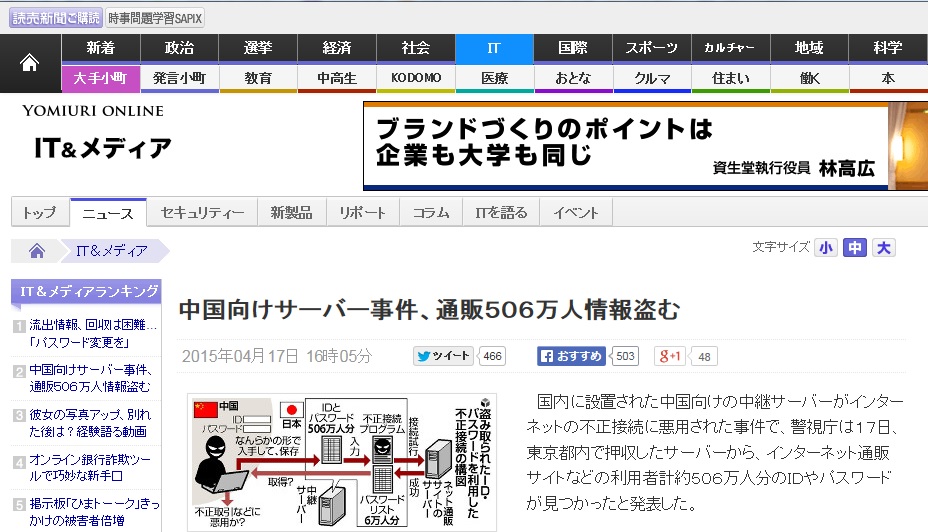Click the article headline 中国向けサーバー事件
Image resolution: width=928 pixels, height=532 pixels.
pyautogui.click(x=429, y=309)
